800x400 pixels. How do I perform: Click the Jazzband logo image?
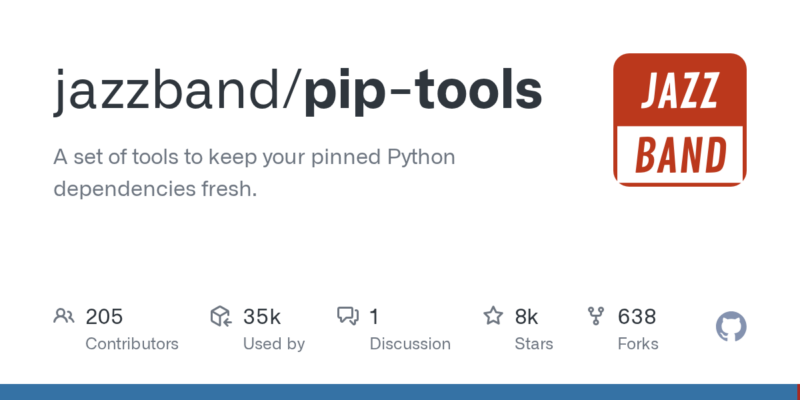(x=679, y=119)
